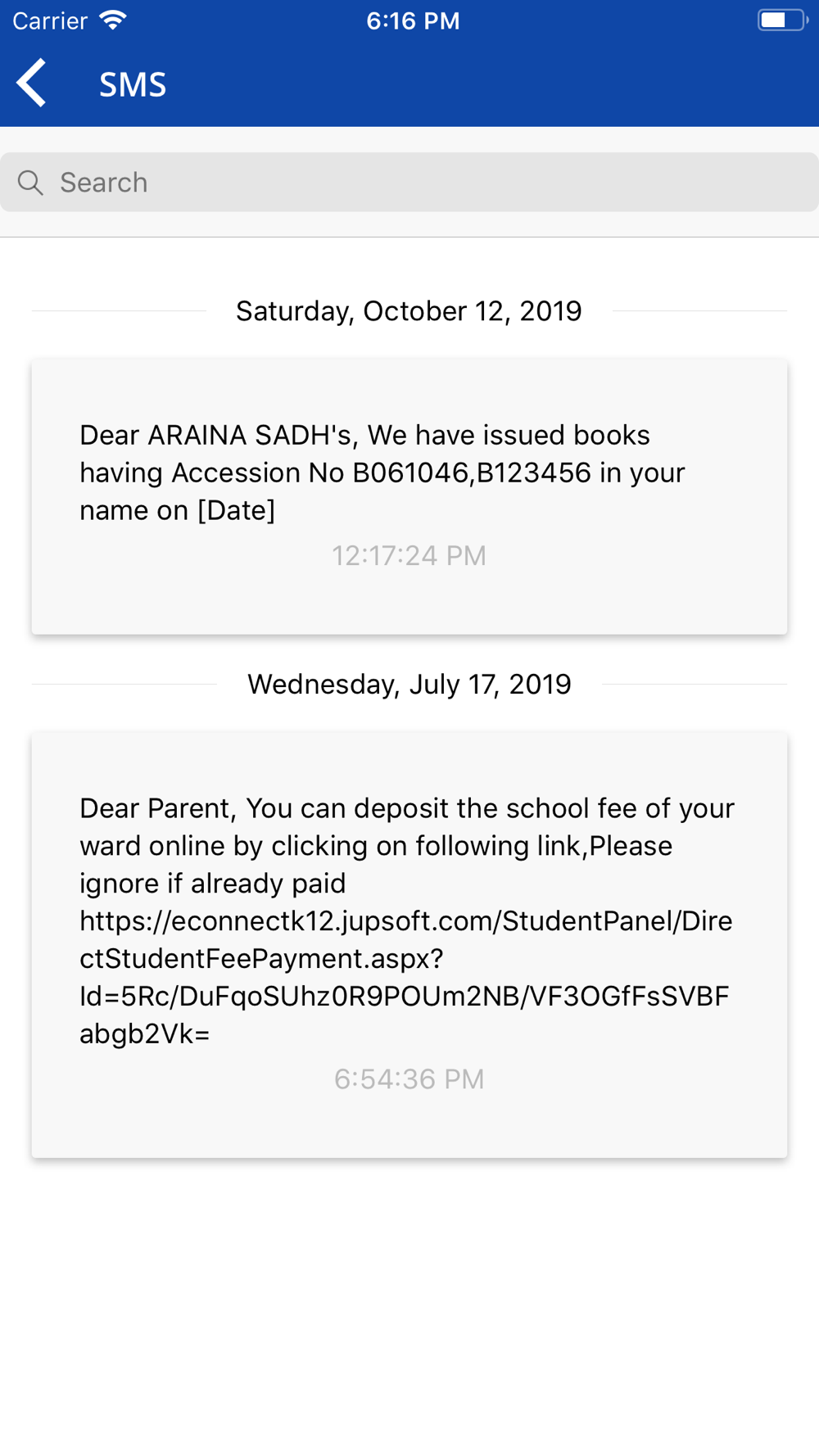
Task: Tap the back arrow icon
Action: (x=32, y=84)
